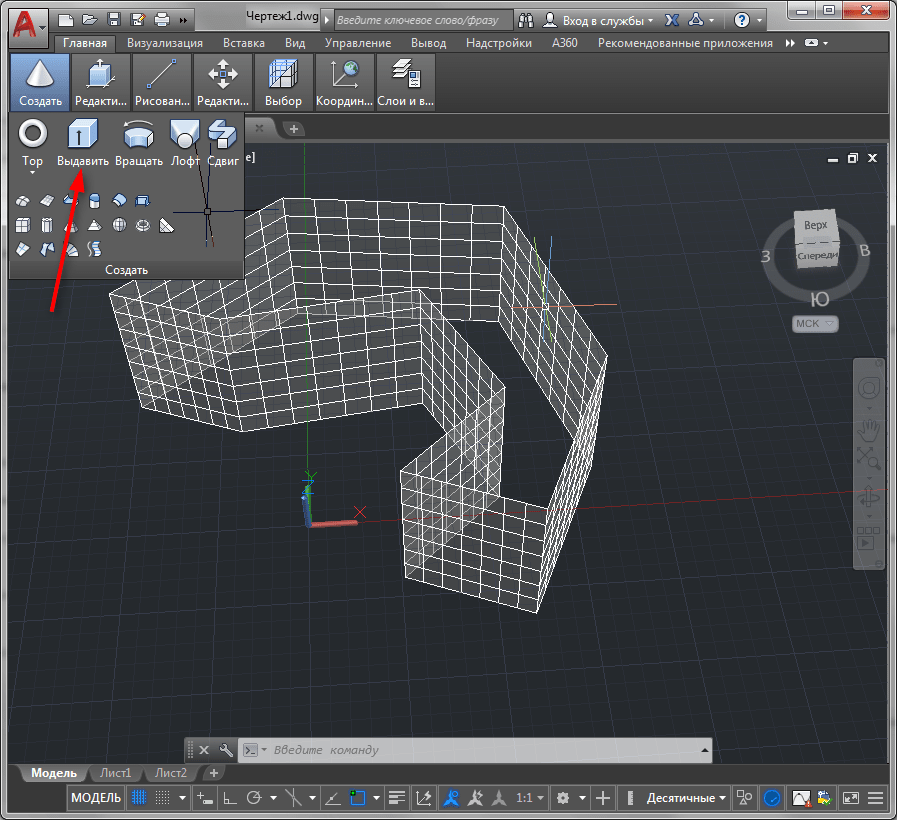The width and height of the screenshot is (897, 820).
Task: Click the Тор (Torus) tool icon
Action: pos(33,135)
